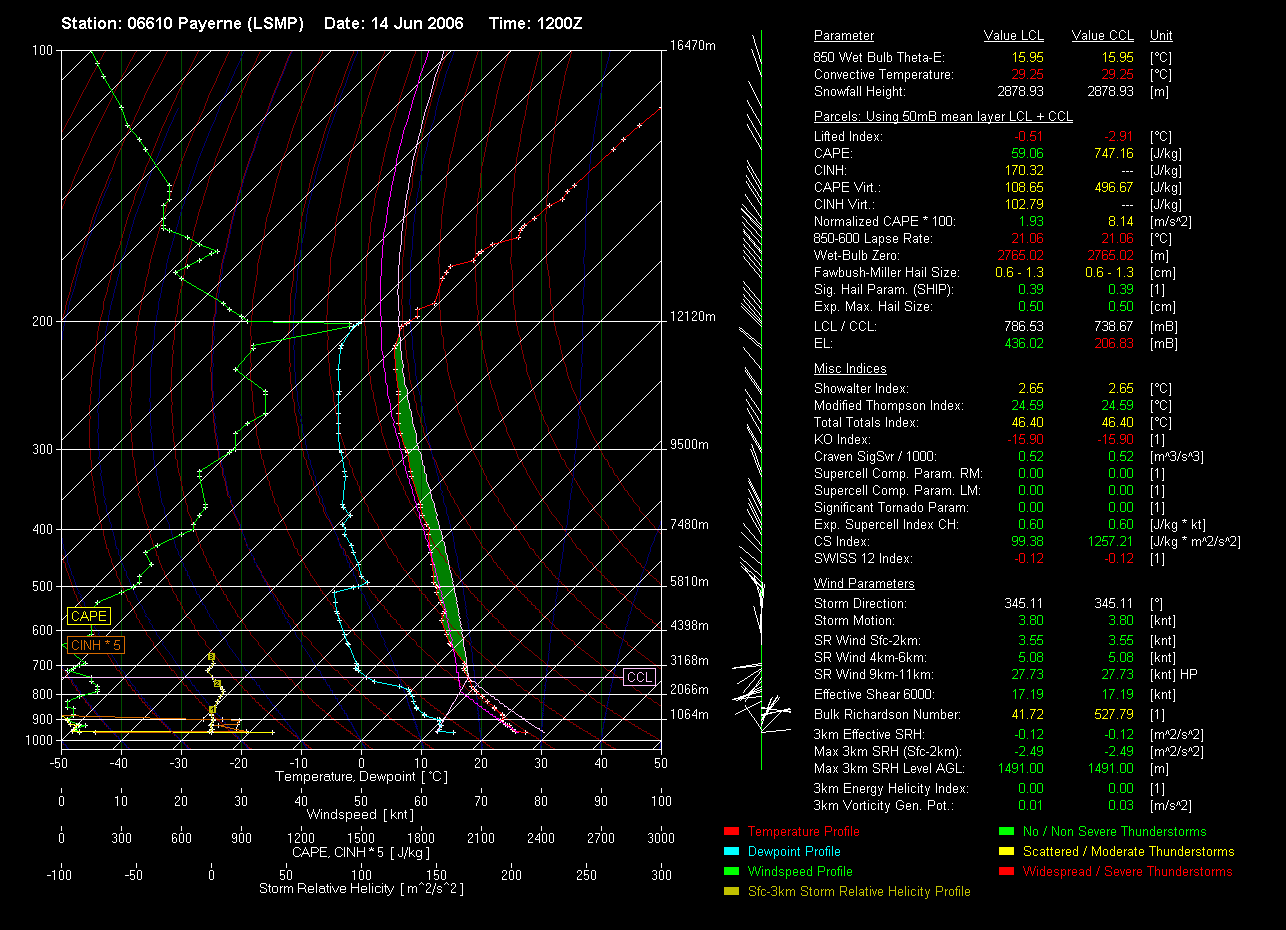Image resolution: width=1286 pixels, height=930 pixels.
Task: Select the Sfc-3km Storm Relative Helicity swatch
Action: (730, 892)
